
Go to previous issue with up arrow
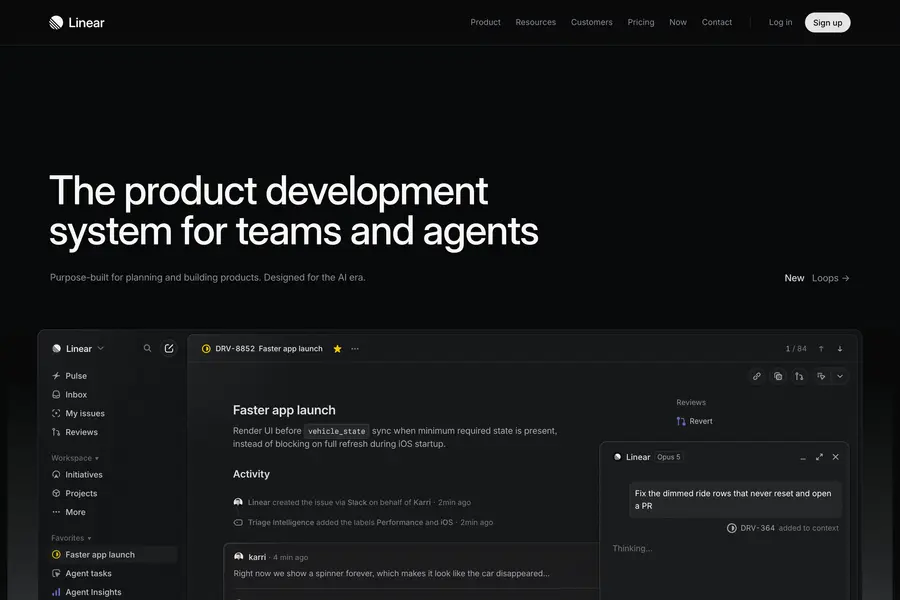pos(821,349)
